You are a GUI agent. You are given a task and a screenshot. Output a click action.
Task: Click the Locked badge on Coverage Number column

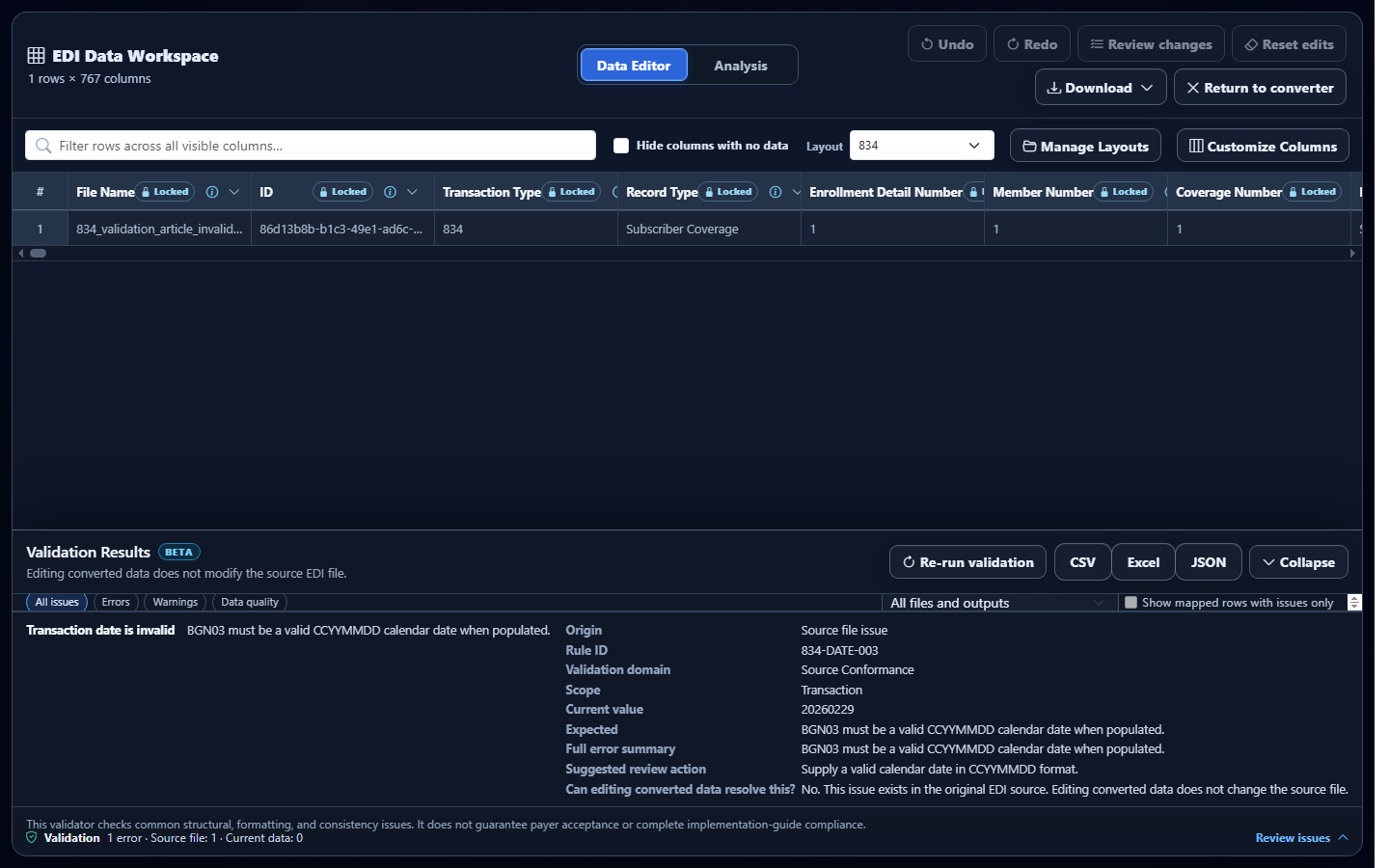(1313, 192)
